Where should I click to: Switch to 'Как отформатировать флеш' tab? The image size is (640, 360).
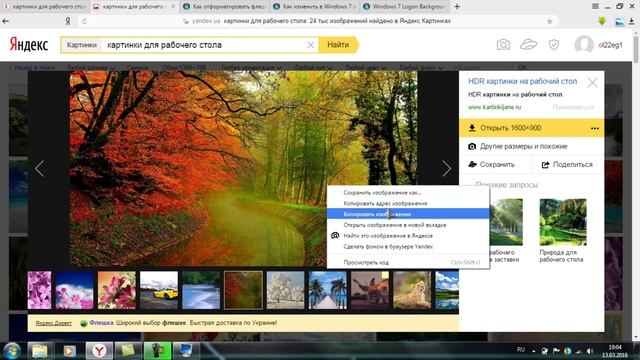[x=224, y=7]
